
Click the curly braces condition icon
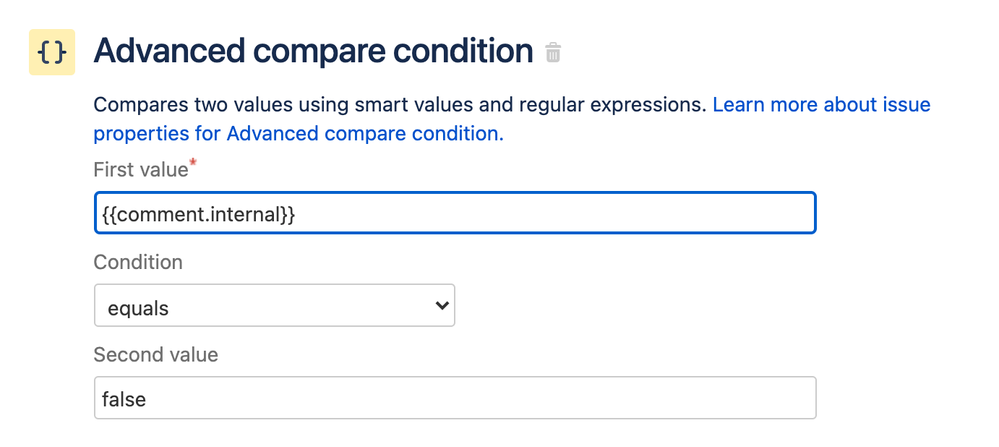pos(51,52)
